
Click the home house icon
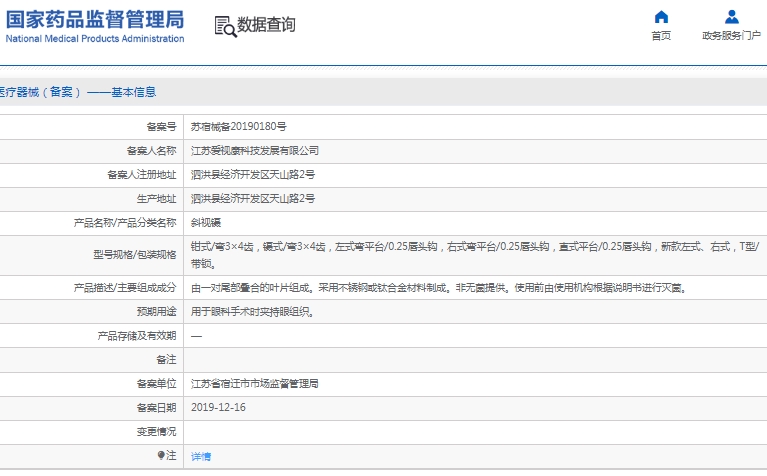[x=661, y=17]
